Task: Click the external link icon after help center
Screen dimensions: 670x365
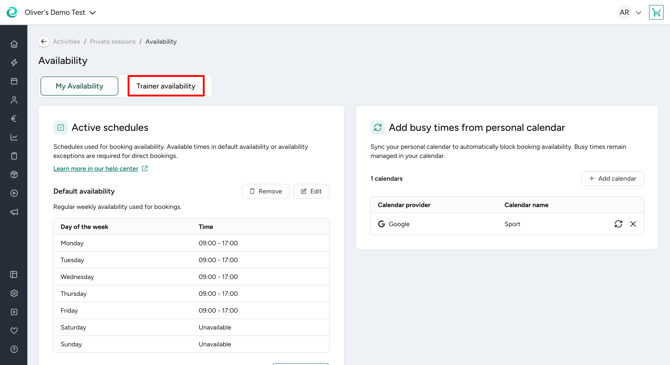Action: pyautogui.click(x=145, y=168)
